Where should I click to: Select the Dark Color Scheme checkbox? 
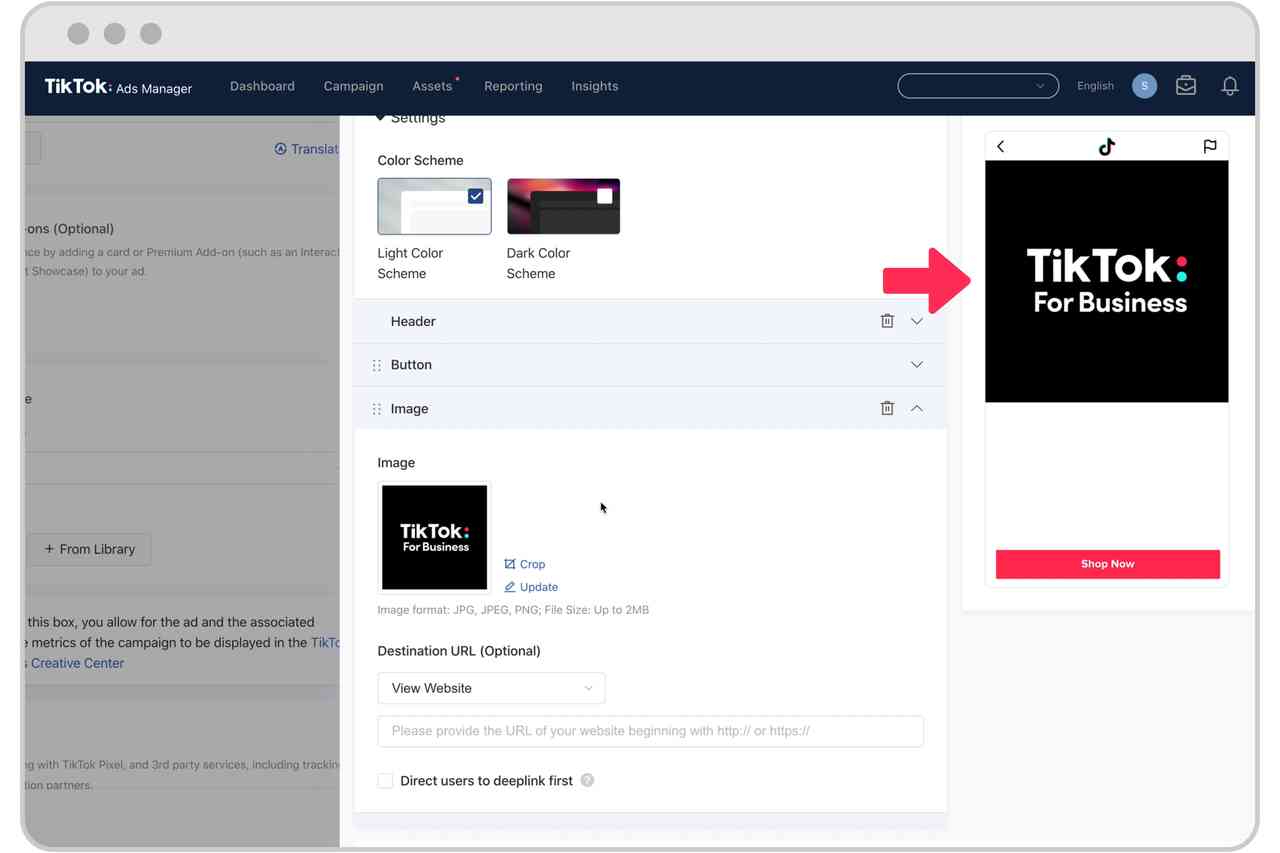tap(604, 196)
